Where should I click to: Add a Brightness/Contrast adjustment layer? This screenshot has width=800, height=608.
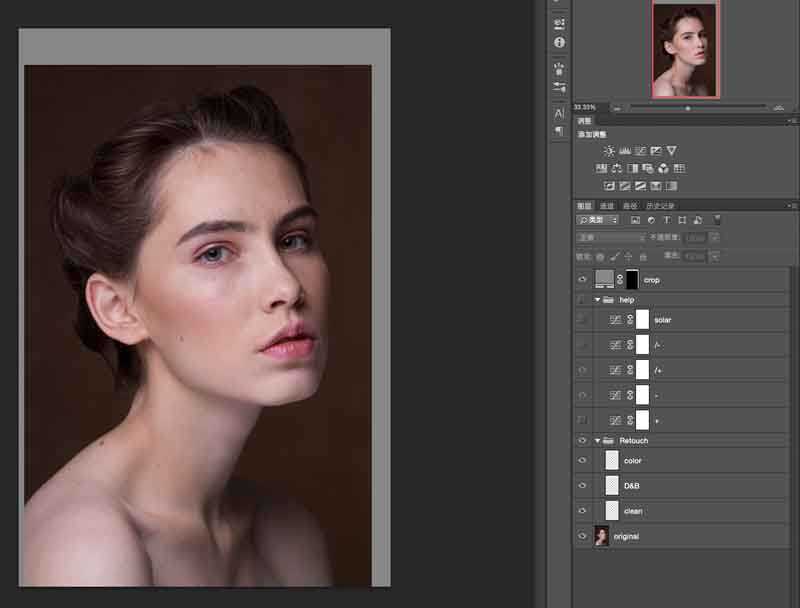coord(610,148)
